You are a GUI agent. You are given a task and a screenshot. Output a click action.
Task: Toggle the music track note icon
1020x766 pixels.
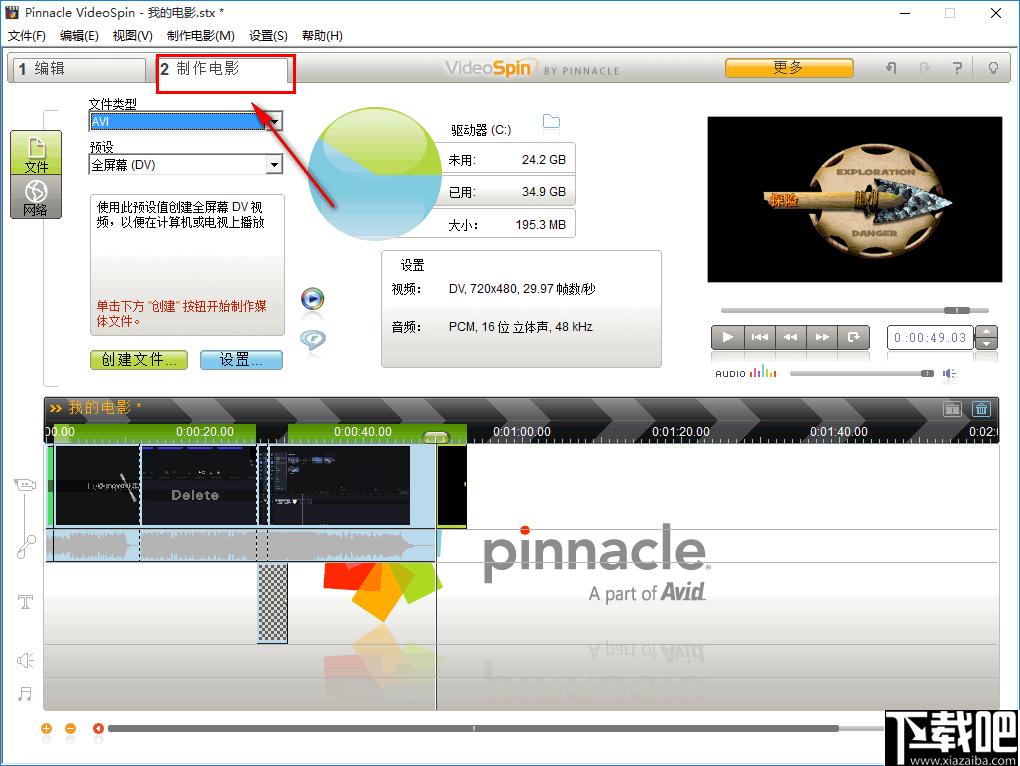(25, 694)
